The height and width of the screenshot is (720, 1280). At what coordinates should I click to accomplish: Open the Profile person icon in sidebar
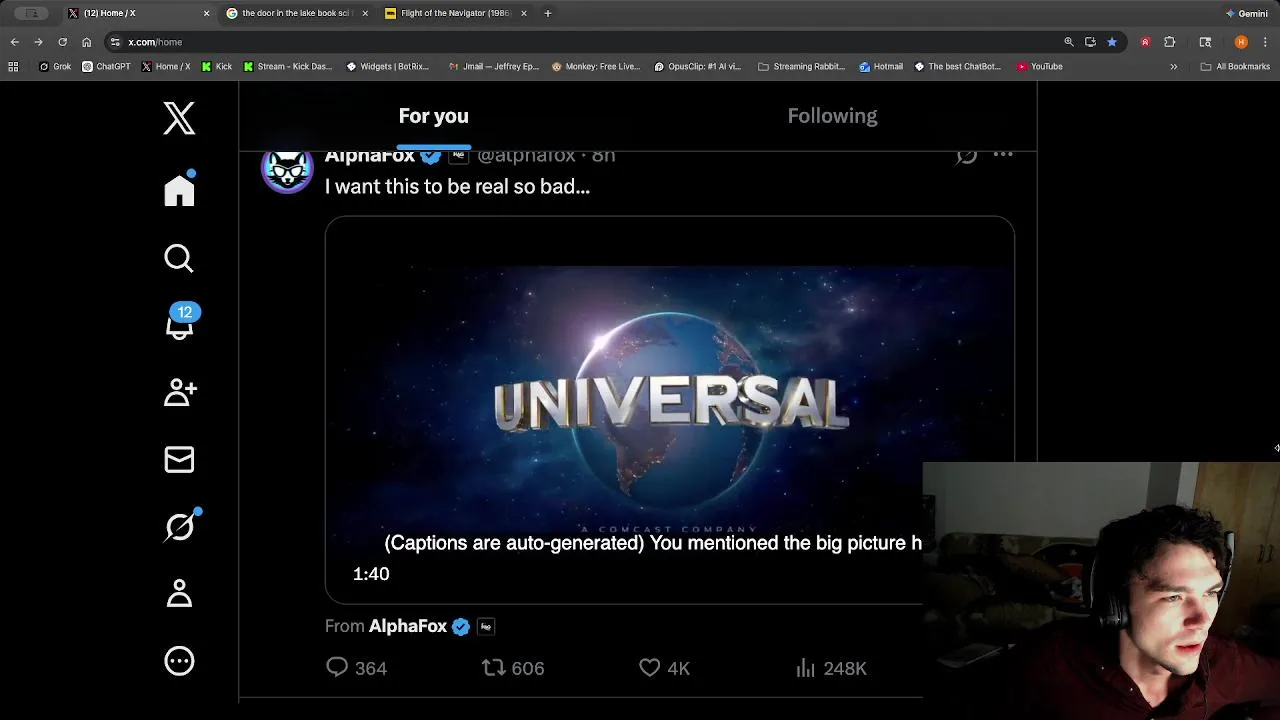coord(179,593)
